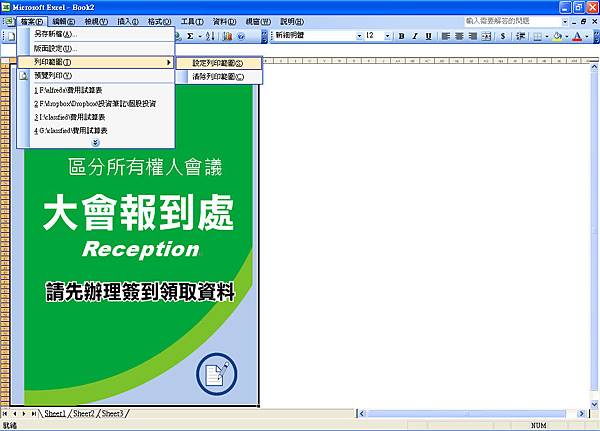This screenshot has height=431, width=600.
Task: Expand the full File menu with chevron
Action: click(x=96, y=143)
